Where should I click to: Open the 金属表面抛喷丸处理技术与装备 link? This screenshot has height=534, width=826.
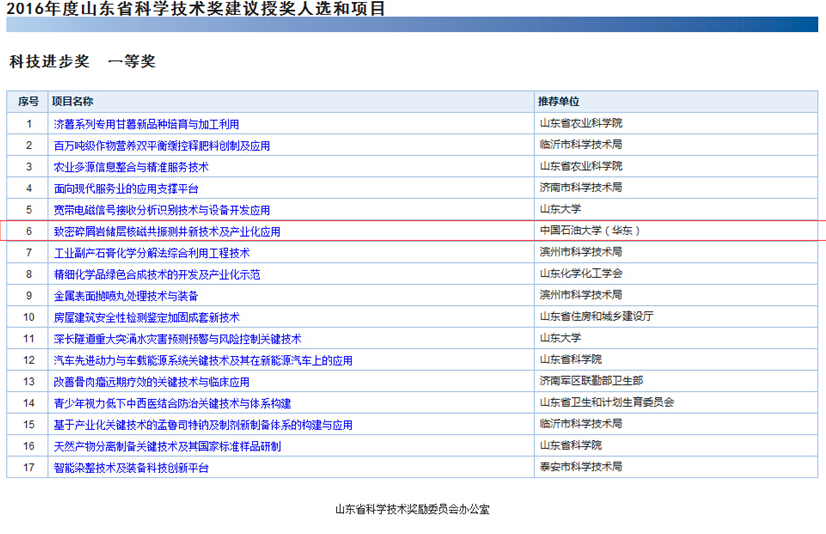pyautogui.click(x=126, y=296)
